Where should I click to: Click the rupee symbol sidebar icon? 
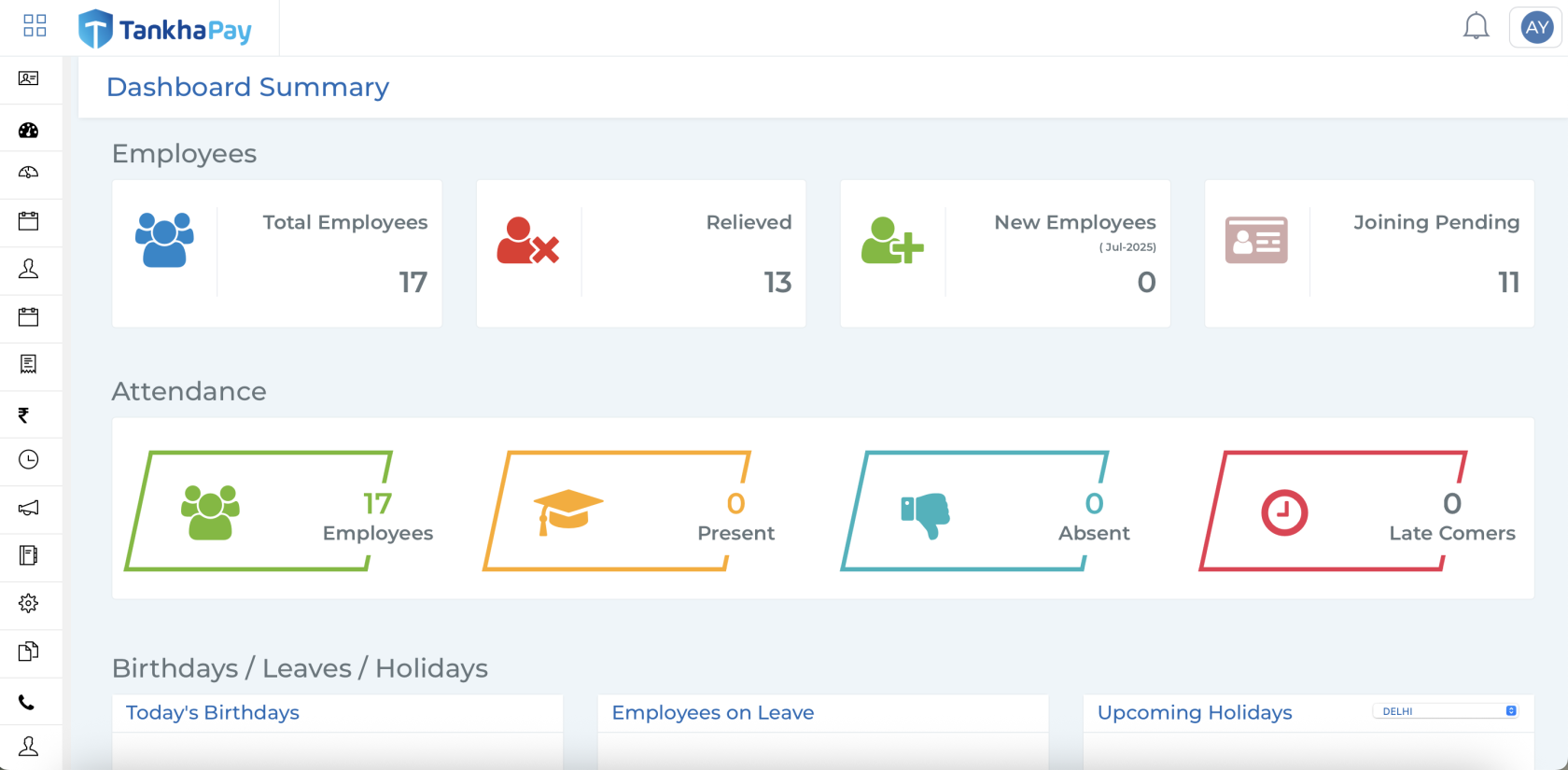[x=24, y=415]
